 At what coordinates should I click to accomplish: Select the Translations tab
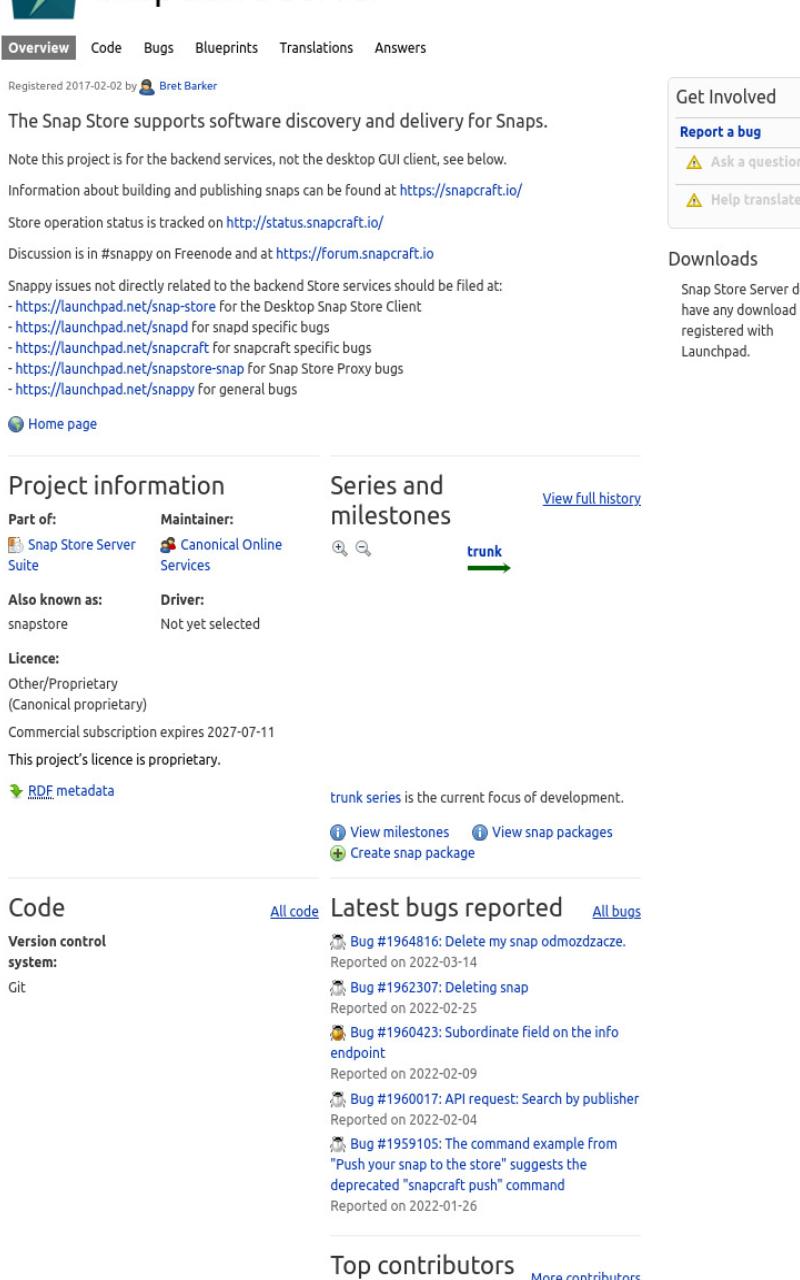coord(316,47)
